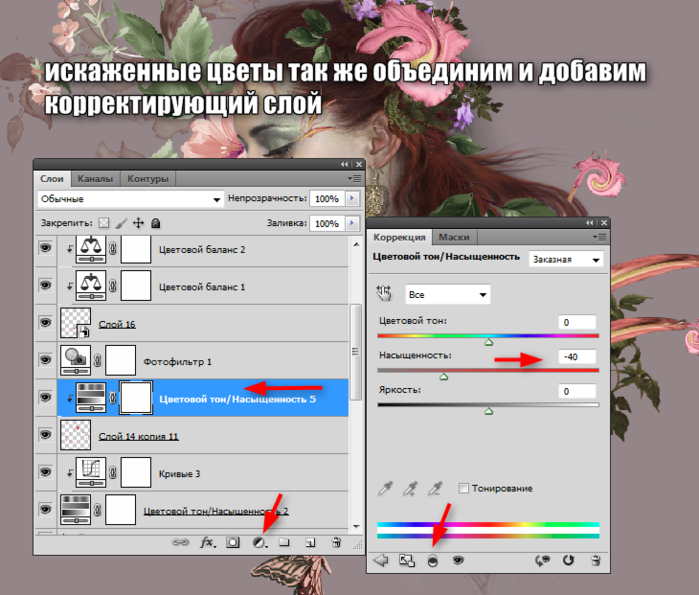Image resolution: width=699 pixels, height=595 pixels.
Task: Switch panel to expanded view icon
Action: click(407, 560)
